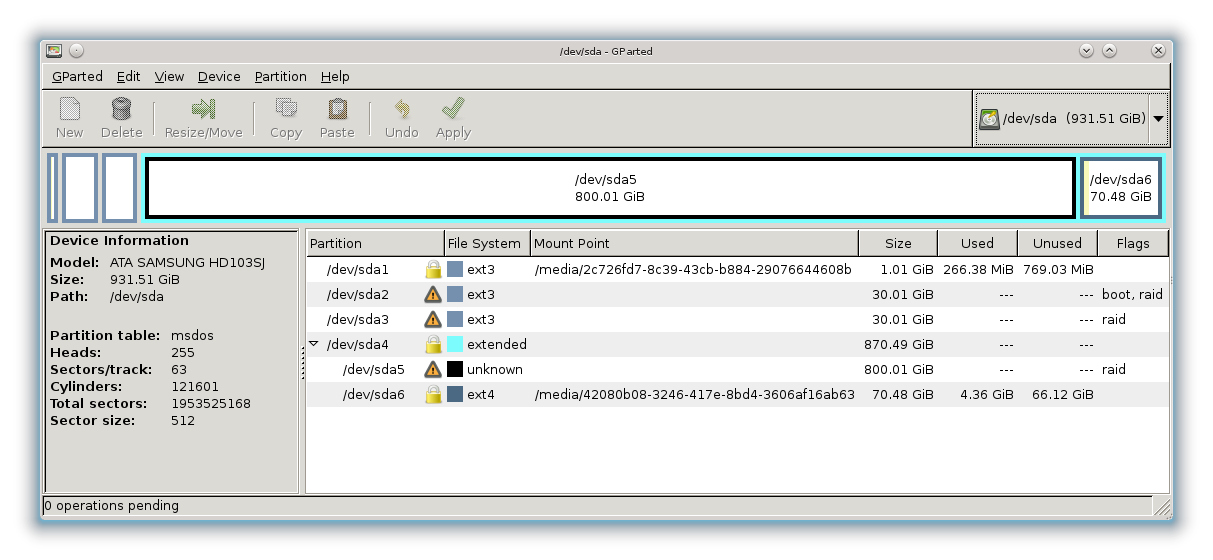1213x560 pixels.
Task: Select the /dev/sda5 block in disk map
Action: tap(609, 188)
